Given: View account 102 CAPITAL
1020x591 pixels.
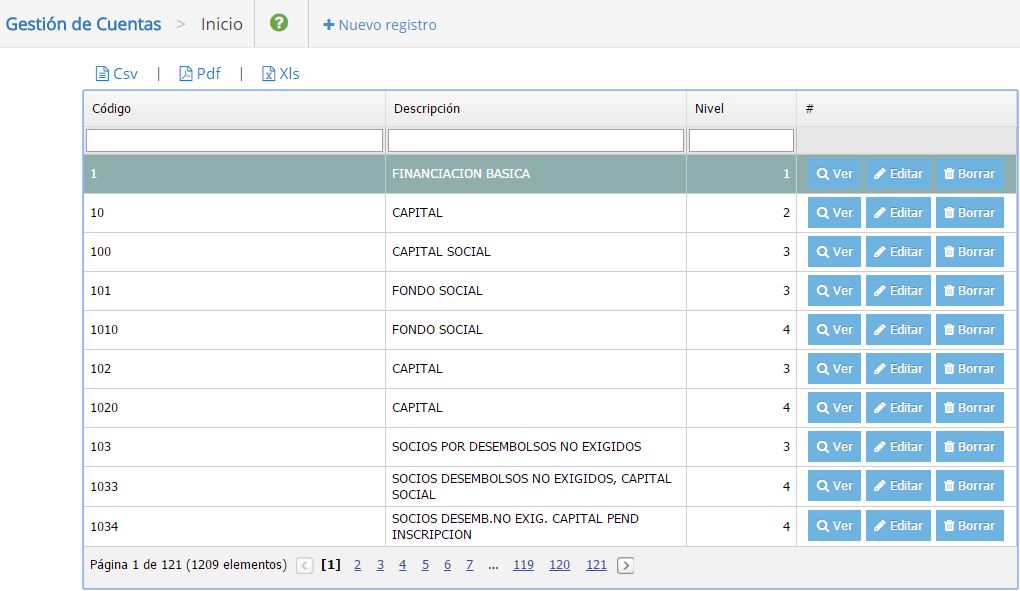Looking at the screenshot, I should (x=834, y=369).
